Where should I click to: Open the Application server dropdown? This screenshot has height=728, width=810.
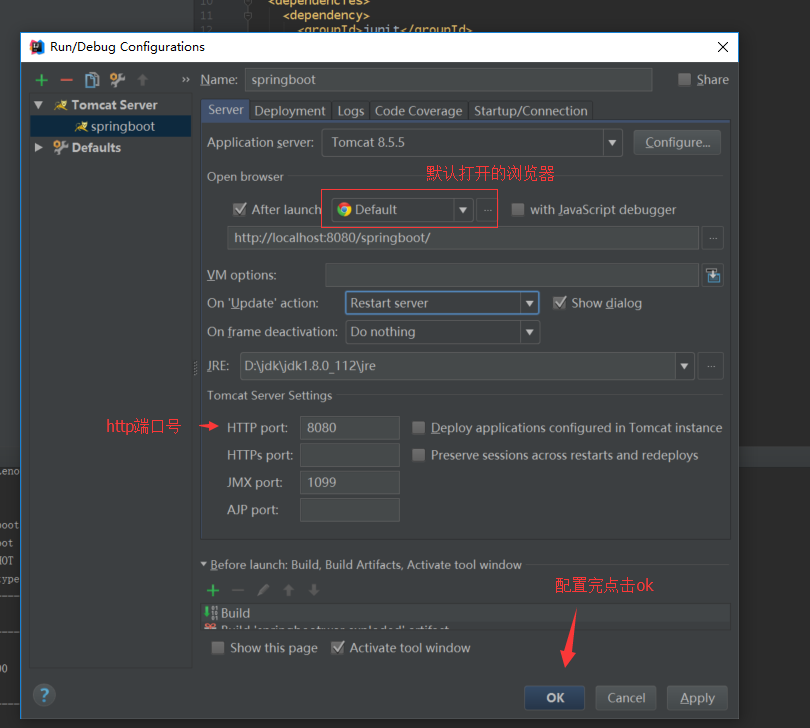coord(612,143)
